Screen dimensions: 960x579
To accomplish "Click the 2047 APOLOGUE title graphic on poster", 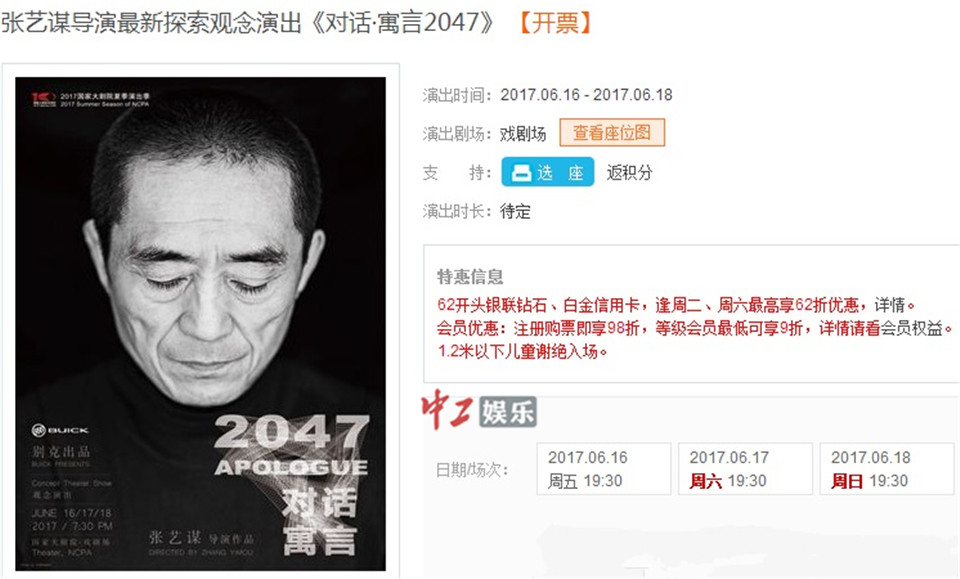I will (x=292, y=445).
